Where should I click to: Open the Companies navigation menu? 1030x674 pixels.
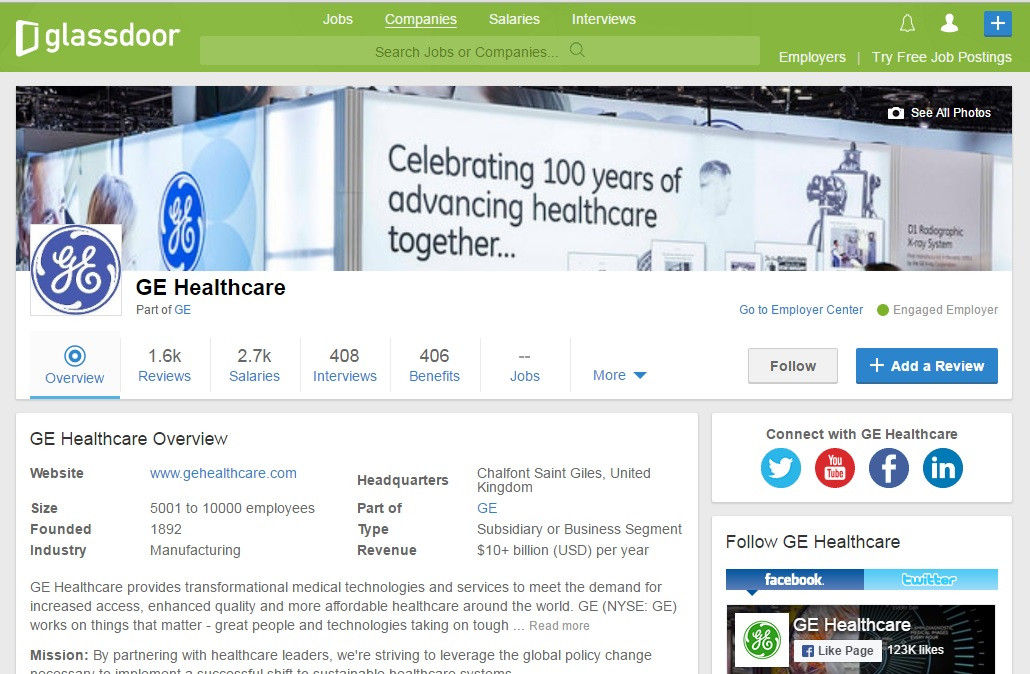[x=420, y=19]
